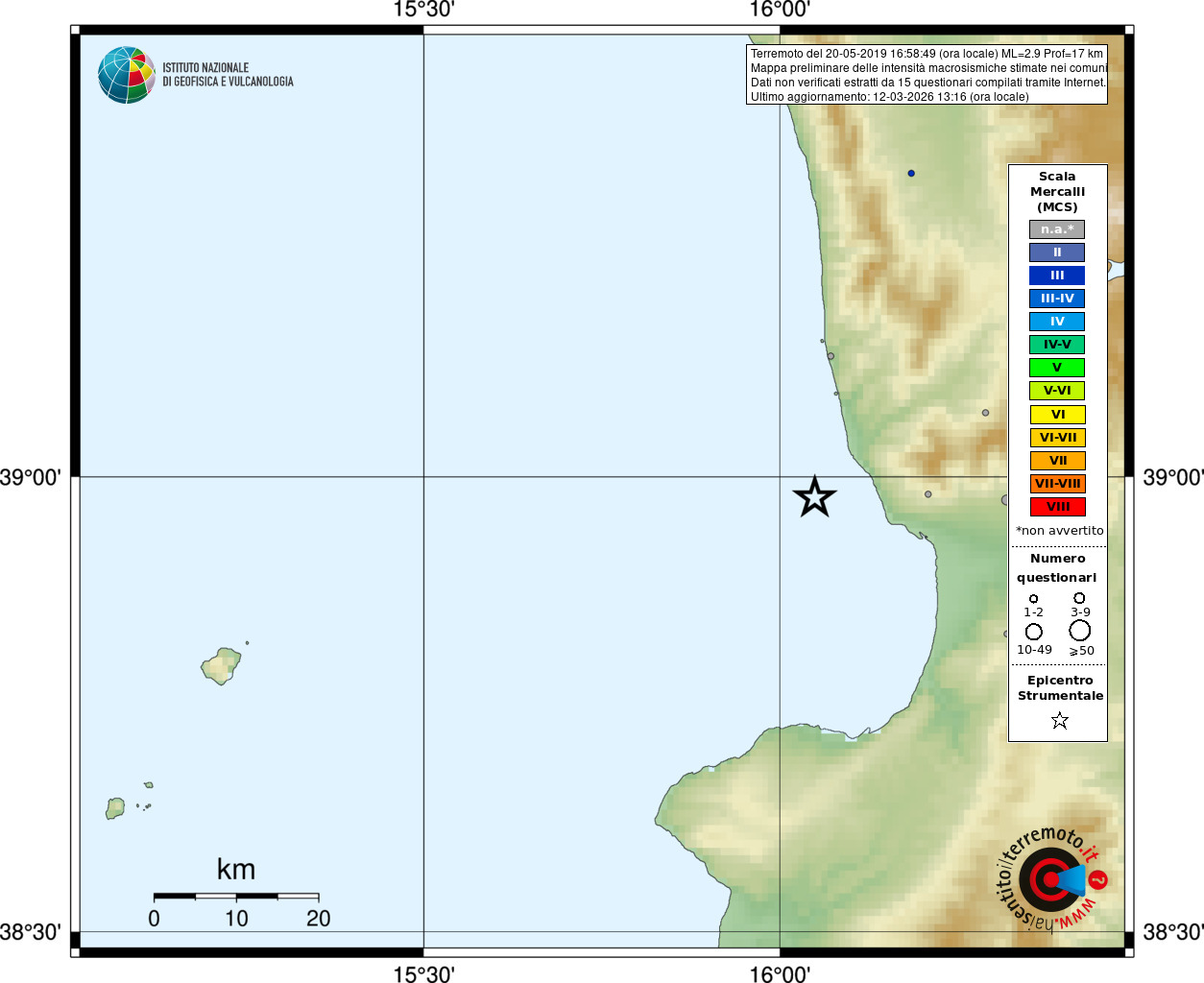Click the 3-9 questionnaires circle symbol
This screenshot has height=983, width=1204.
click(x=1079, y=598)
